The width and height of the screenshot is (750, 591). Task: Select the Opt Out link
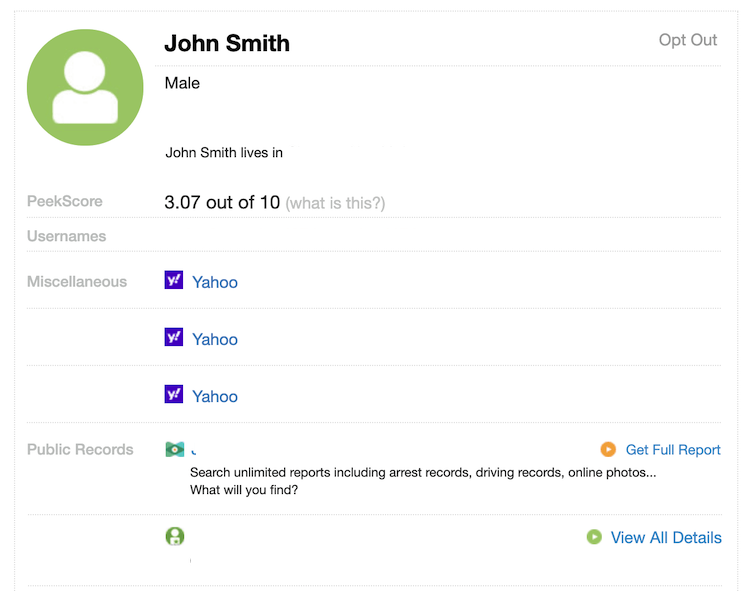[x=688, y=40]
